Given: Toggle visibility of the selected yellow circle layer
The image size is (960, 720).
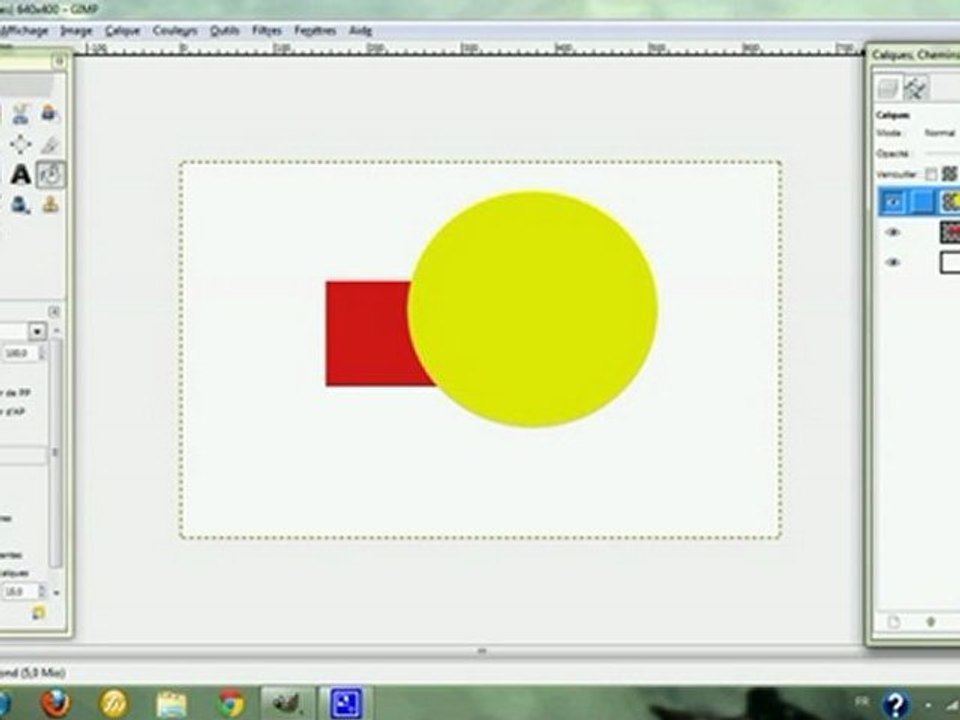Looking at the screenshot, I should (893, 203).
